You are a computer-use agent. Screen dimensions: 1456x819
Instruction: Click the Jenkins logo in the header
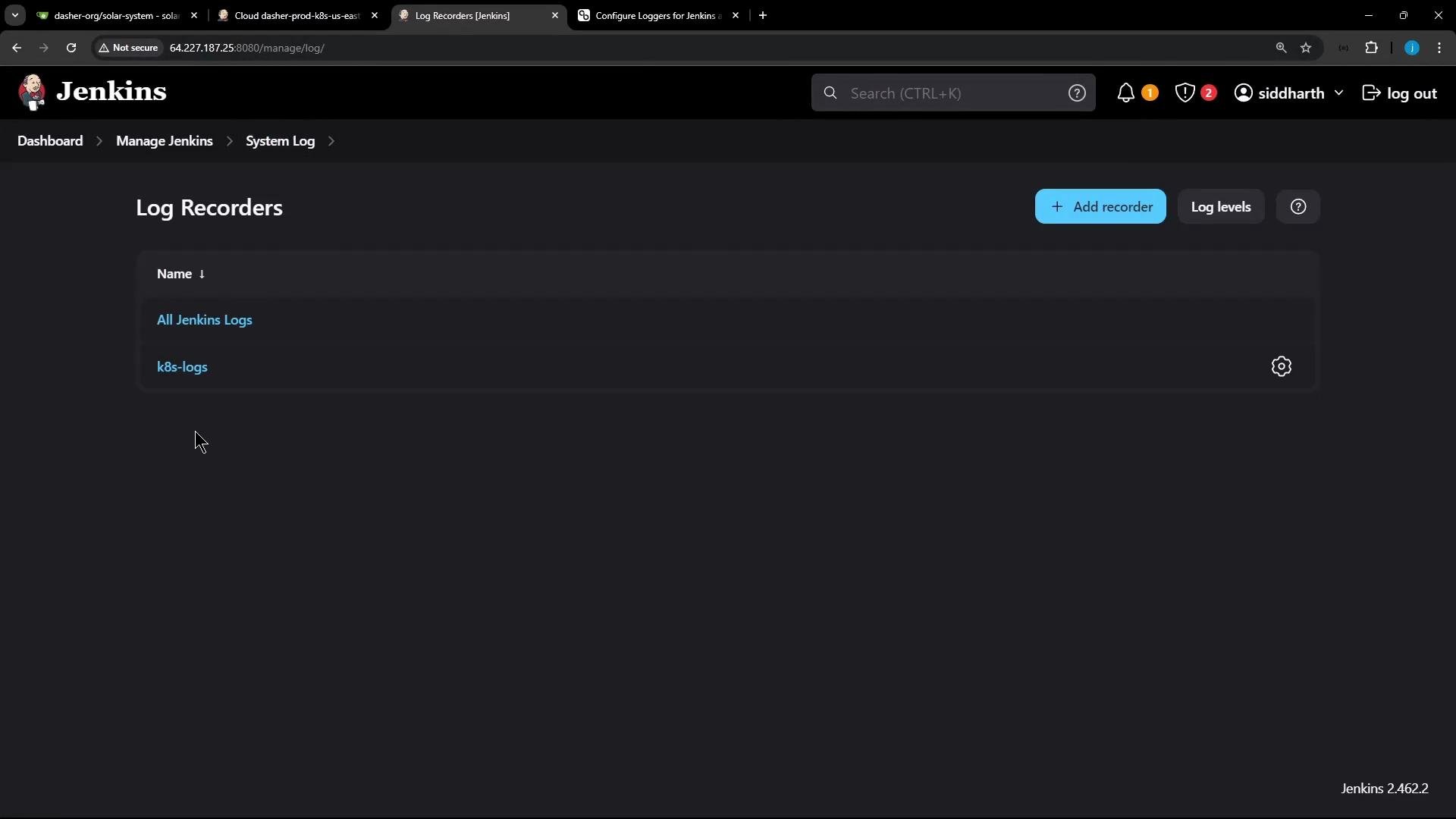point(92,93)
